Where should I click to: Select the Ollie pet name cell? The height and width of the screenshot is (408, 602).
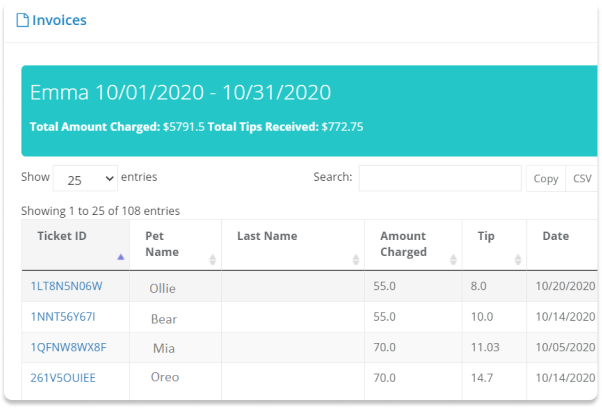coord(162,288)
